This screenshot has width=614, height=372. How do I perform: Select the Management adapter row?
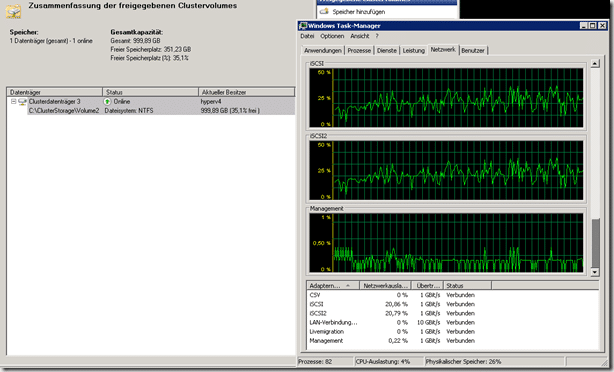coord(452,341)
